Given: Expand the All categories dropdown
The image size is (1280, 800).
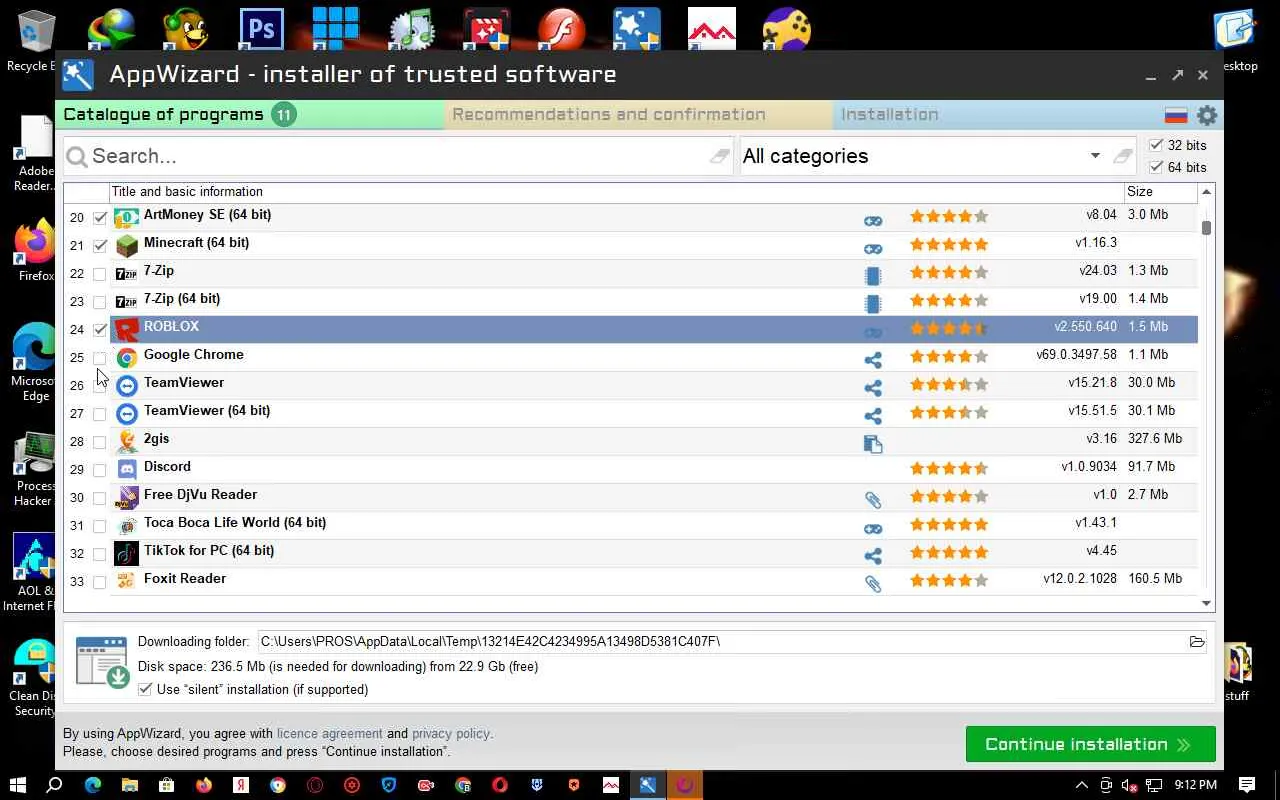Looking at the screenshot, I should [x=1095, y=156].
